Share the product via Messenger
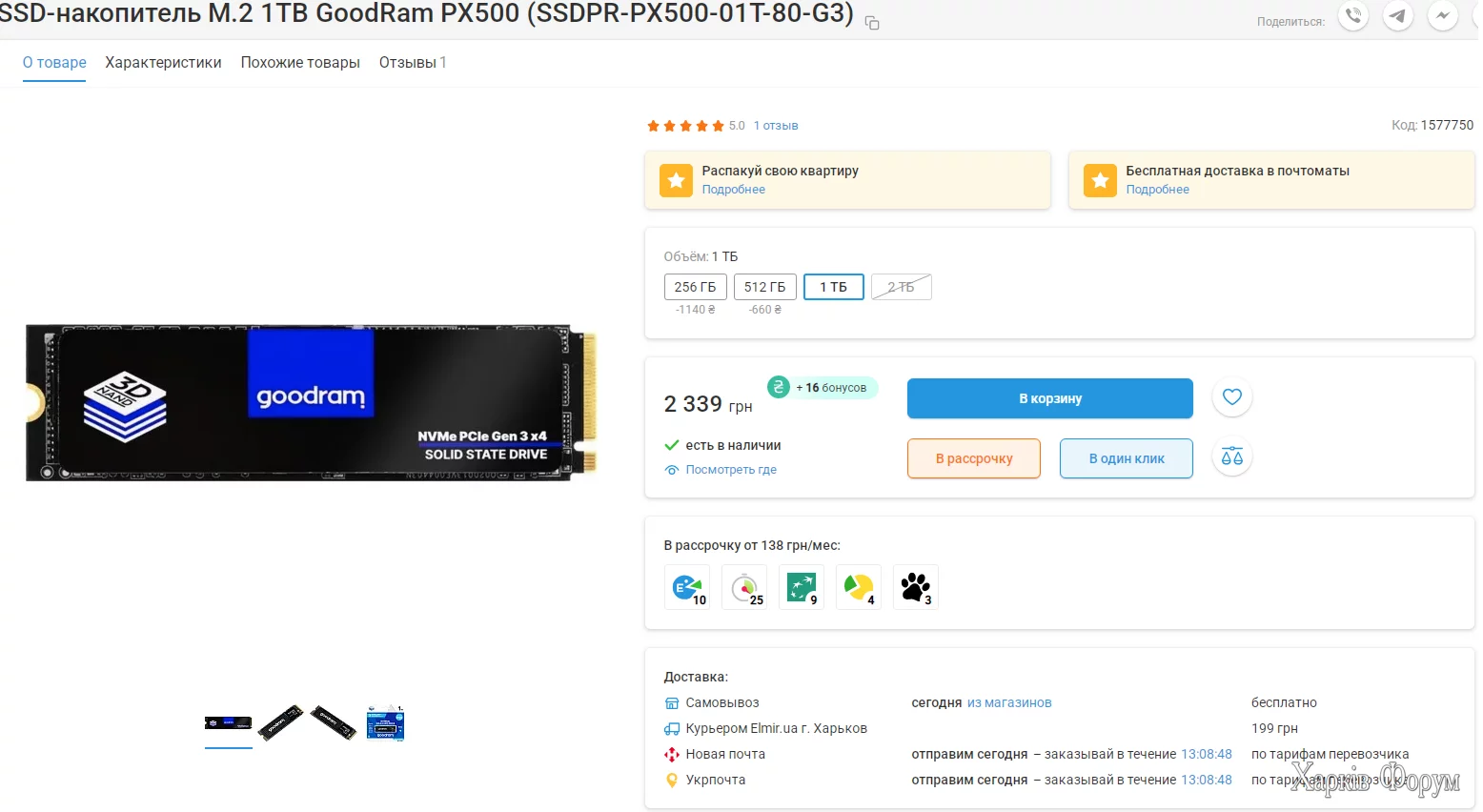This screenshot has width=1483, height=812. click(x=1443, y=15)
